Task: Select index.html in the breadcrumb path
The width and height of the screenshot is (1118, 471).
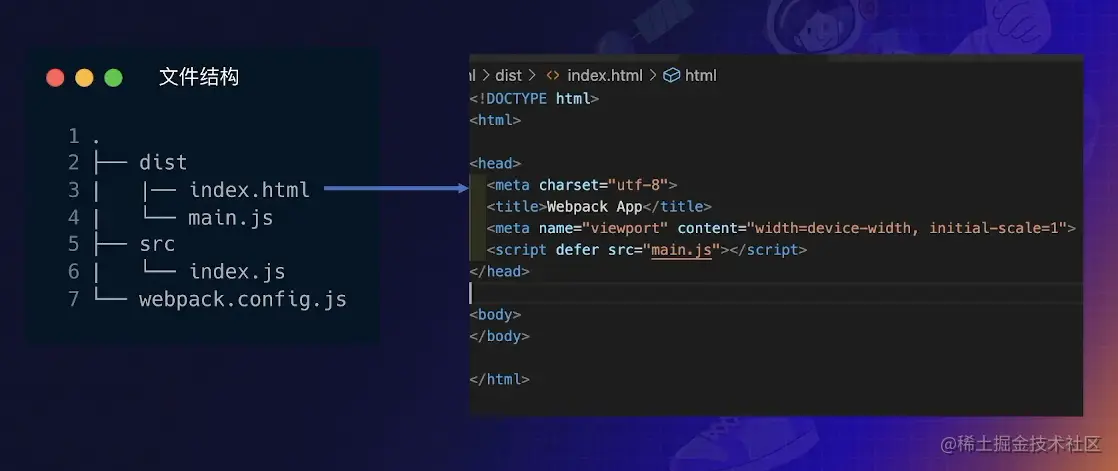Action: click(x=605, y=76)
